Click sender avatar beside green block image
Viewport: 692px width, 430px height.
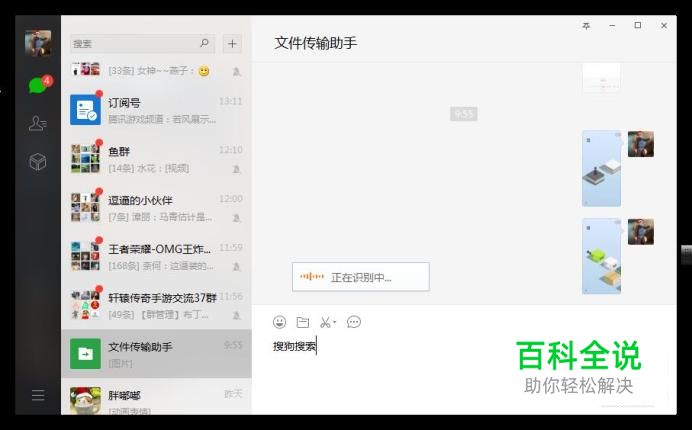pos(641,232)
